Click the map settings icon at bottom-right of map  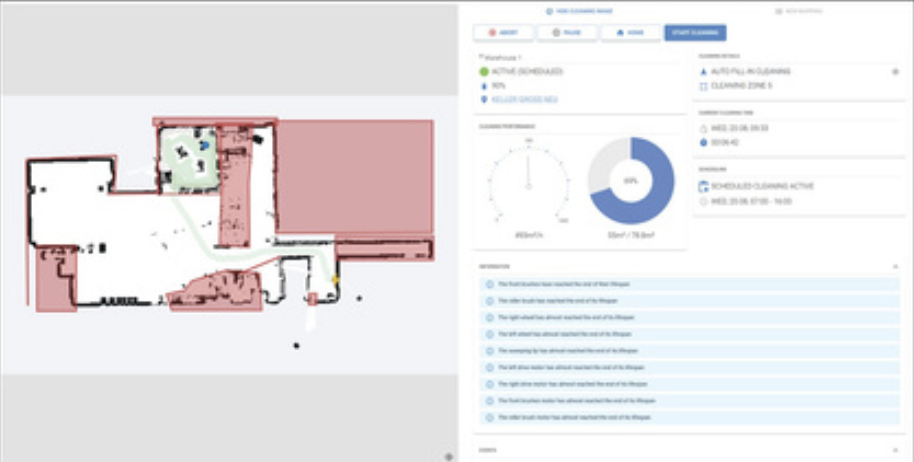point(449,456)
